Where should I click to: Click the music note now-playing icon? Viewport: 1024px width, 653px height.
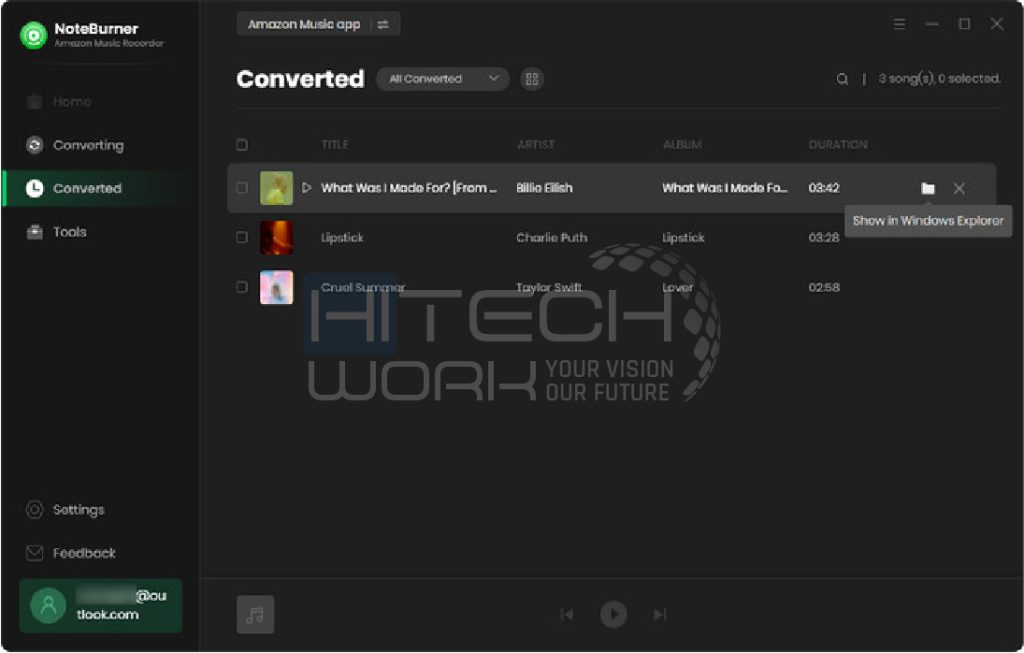(255, 614)
